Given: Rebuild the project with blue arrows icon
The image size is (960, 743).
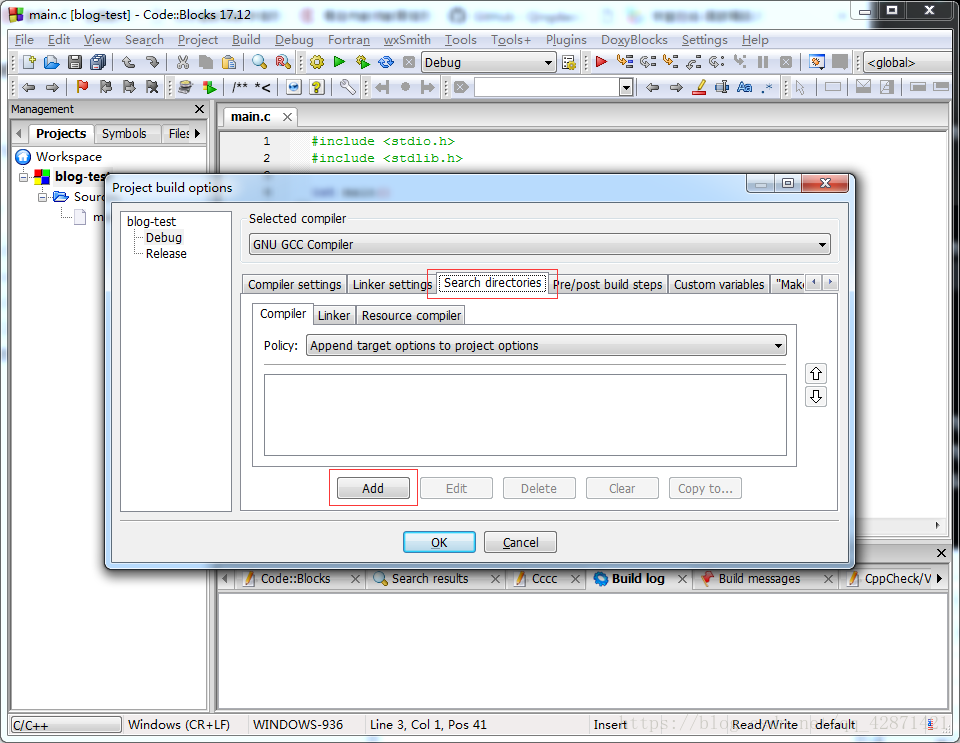Looking at the screenshot, I should (x=386, y=62).
